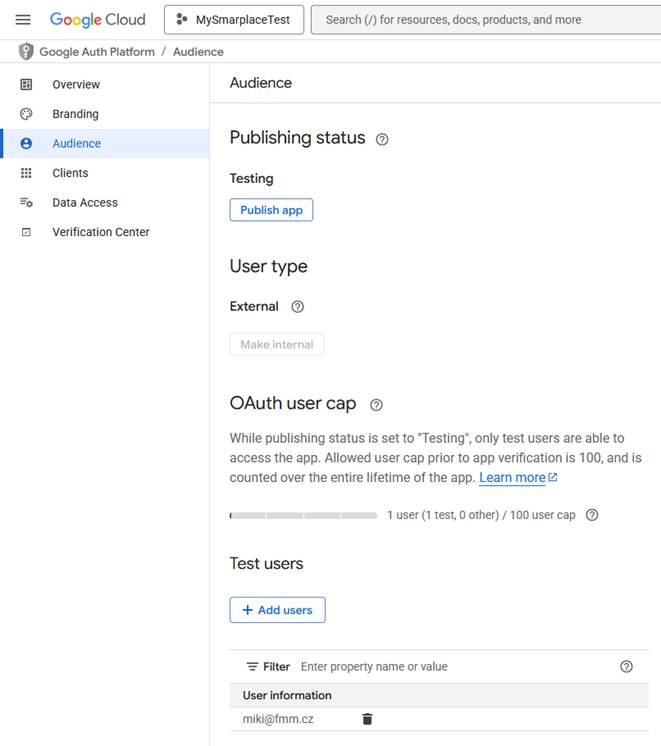Screen dimensions: 661x746
Task: Navigate to Verification Center
Action: point(100,232)
